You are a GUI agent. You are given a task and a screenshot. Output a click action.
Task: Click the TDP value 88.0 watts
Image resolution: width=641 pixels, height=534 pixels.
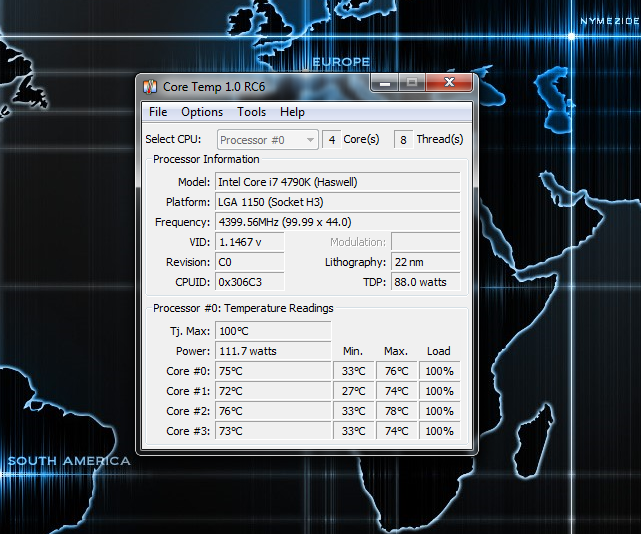(426, 282)
